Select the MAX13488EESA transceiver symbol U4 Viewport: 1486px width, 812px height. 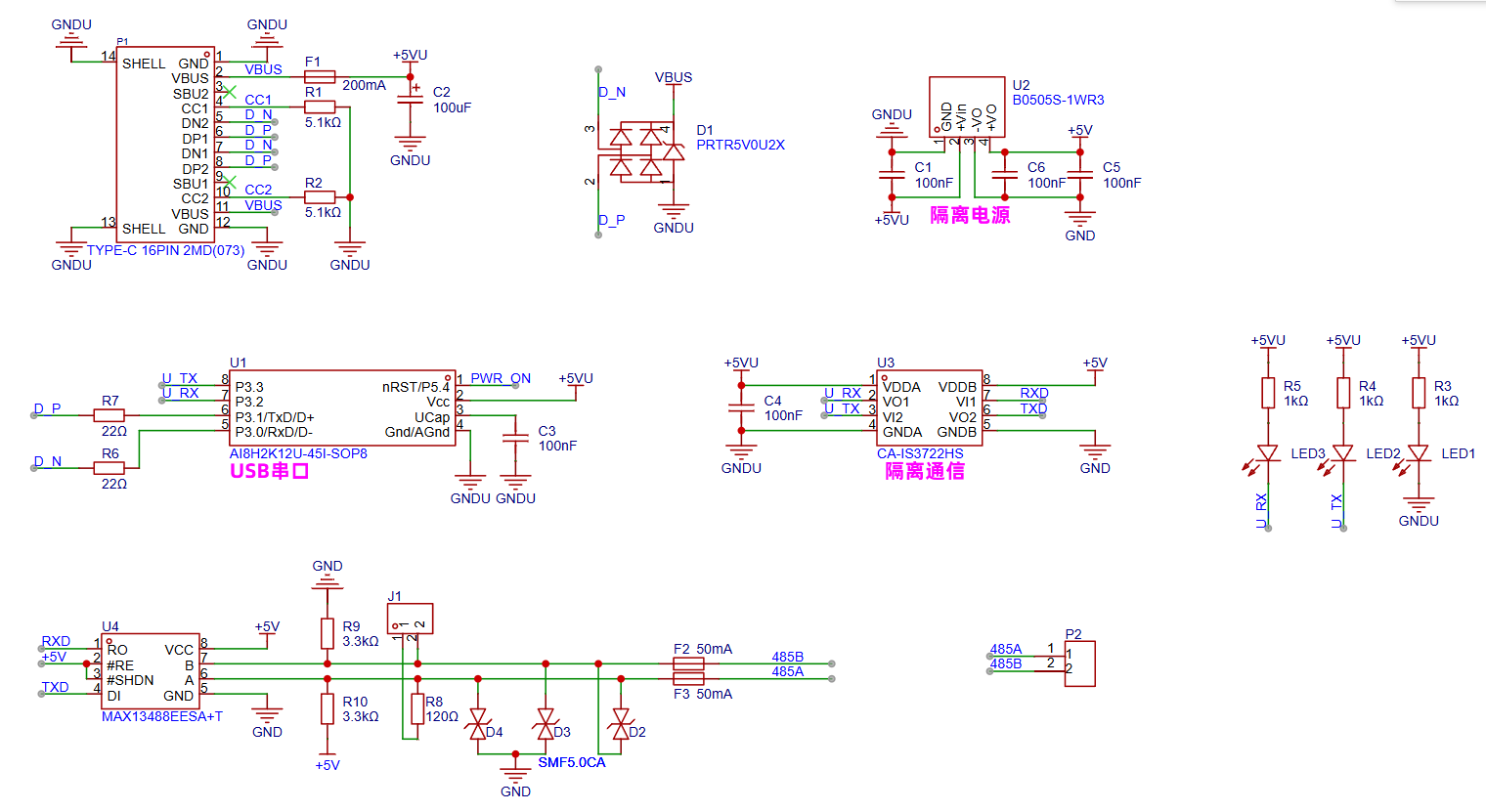click(152, 669)
